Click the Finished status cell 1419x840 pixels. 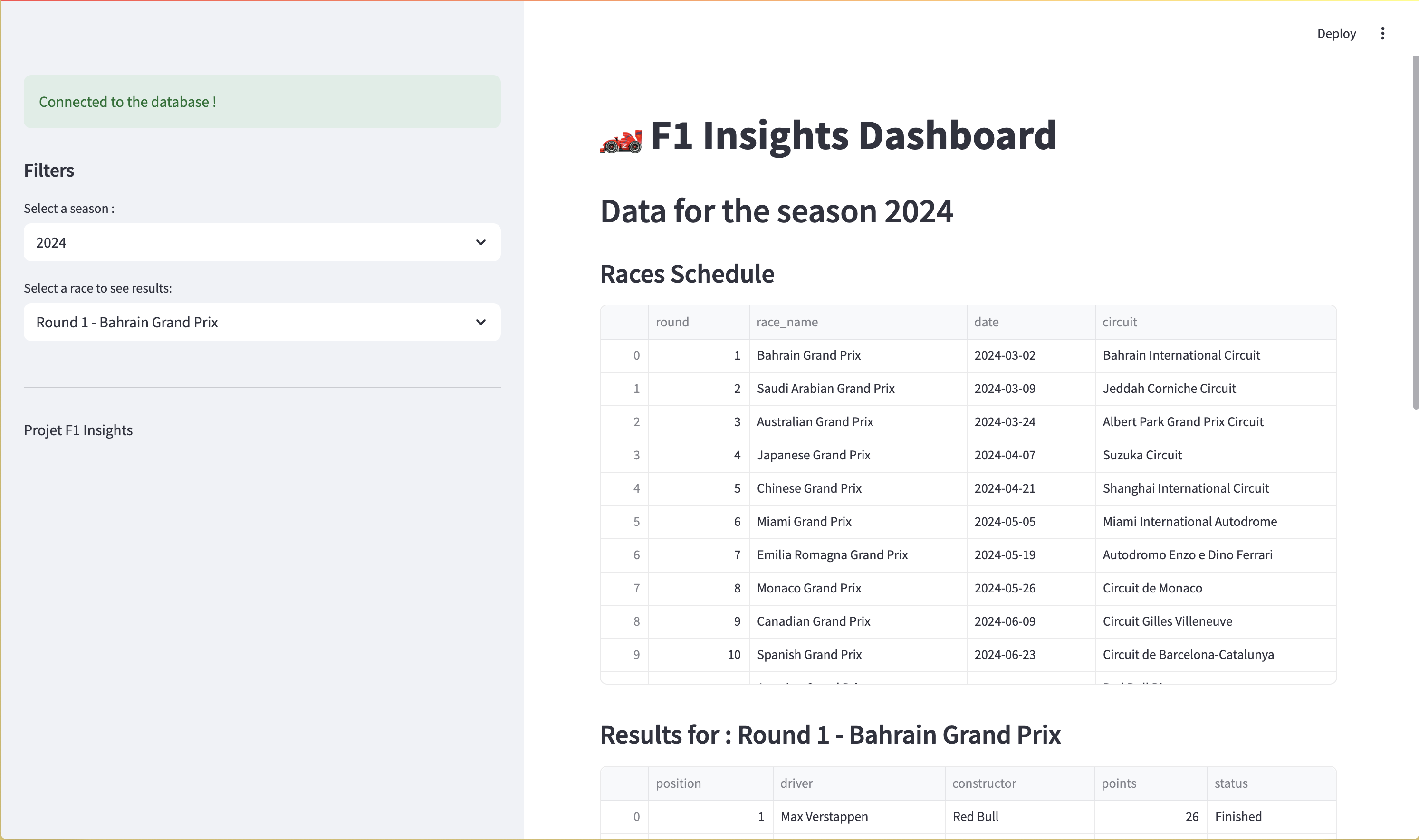click(x=1272, y=817)
